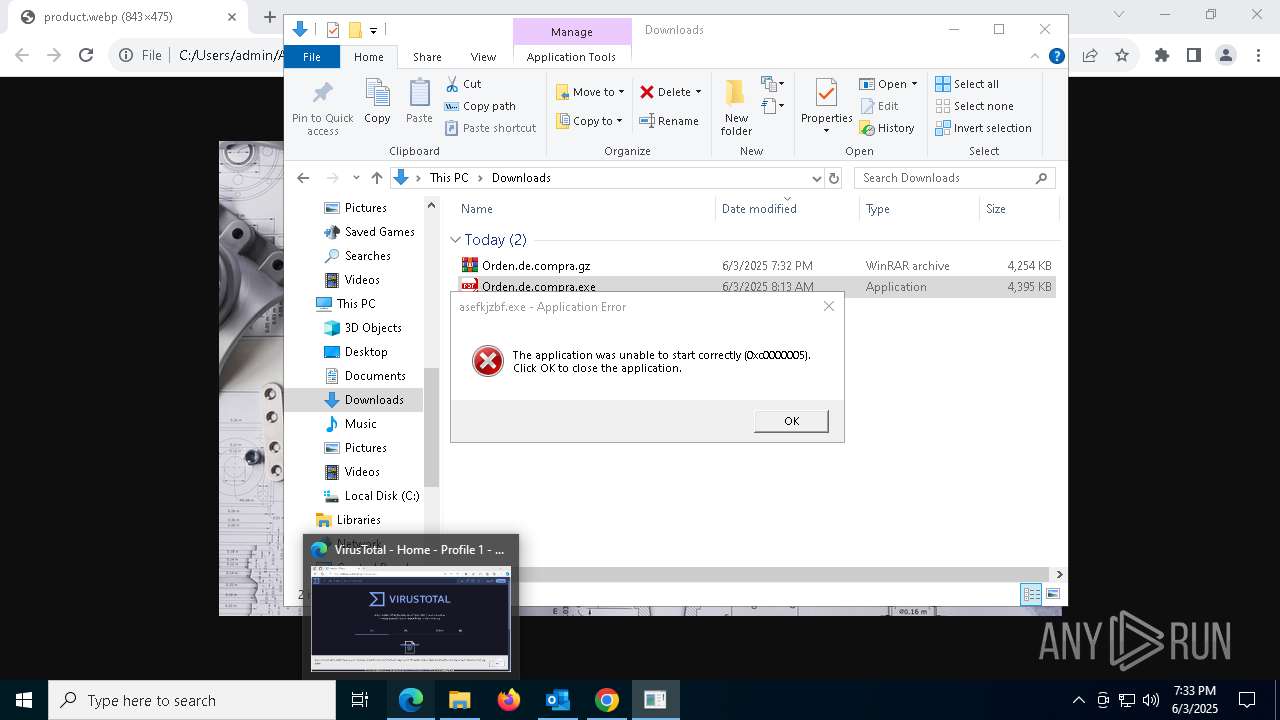Click the Manage contextual tab
The height and width of the screenshot is (720, 1280).
(x=572, y=32)
